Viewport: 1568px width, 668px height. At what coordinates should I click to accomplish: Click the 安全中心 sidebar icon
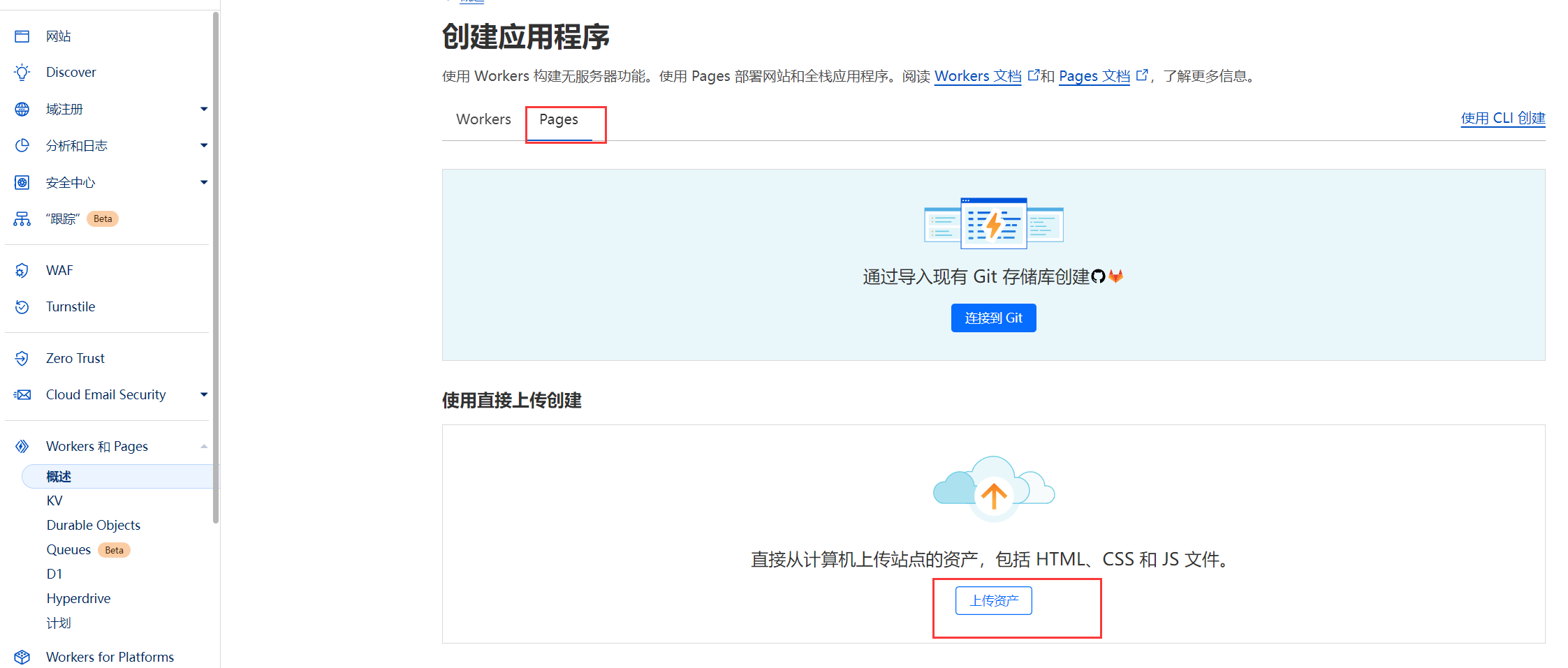click(x=22, y=182)
